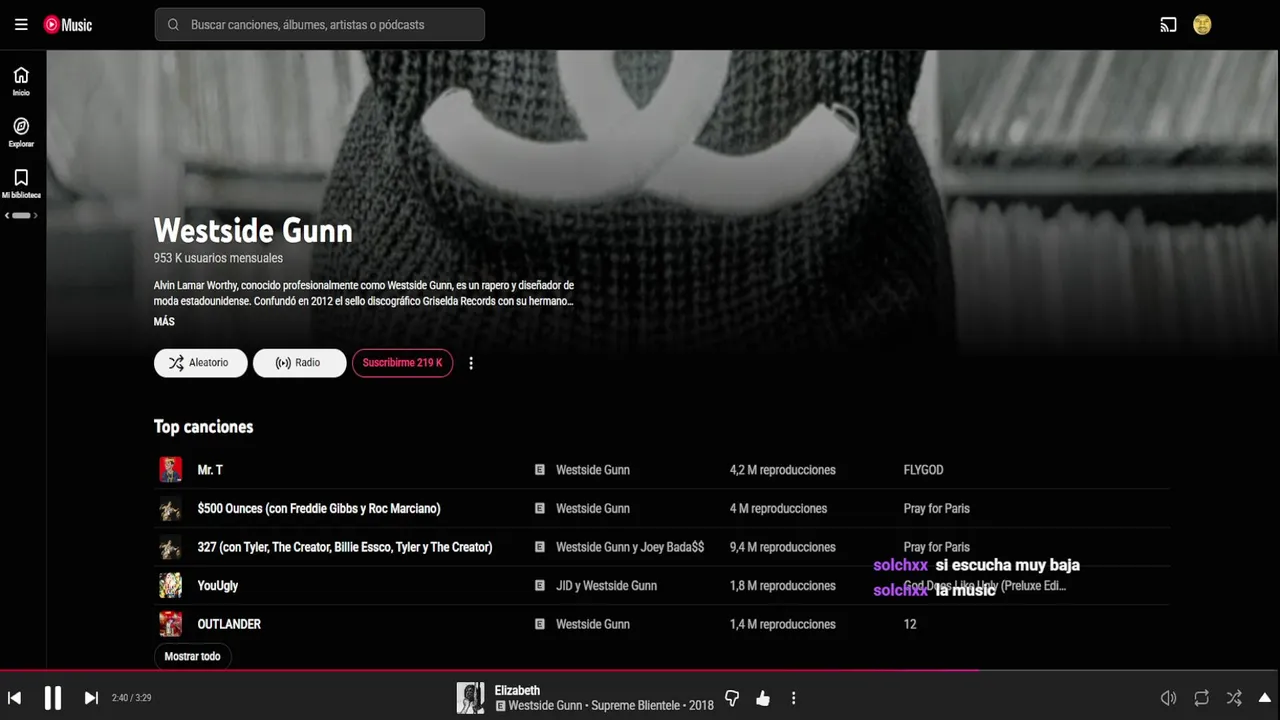The image size is (1280, 720).
Task: Play $500 Ounces with Freddie Gibbs
Action: coord(319,509)
